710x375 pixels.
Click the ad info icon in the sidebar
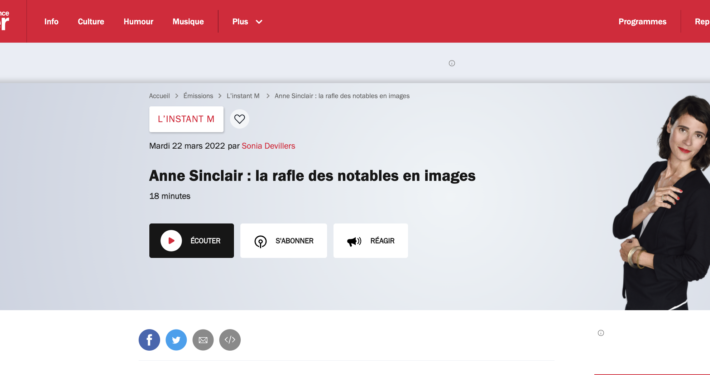(601, 333)
